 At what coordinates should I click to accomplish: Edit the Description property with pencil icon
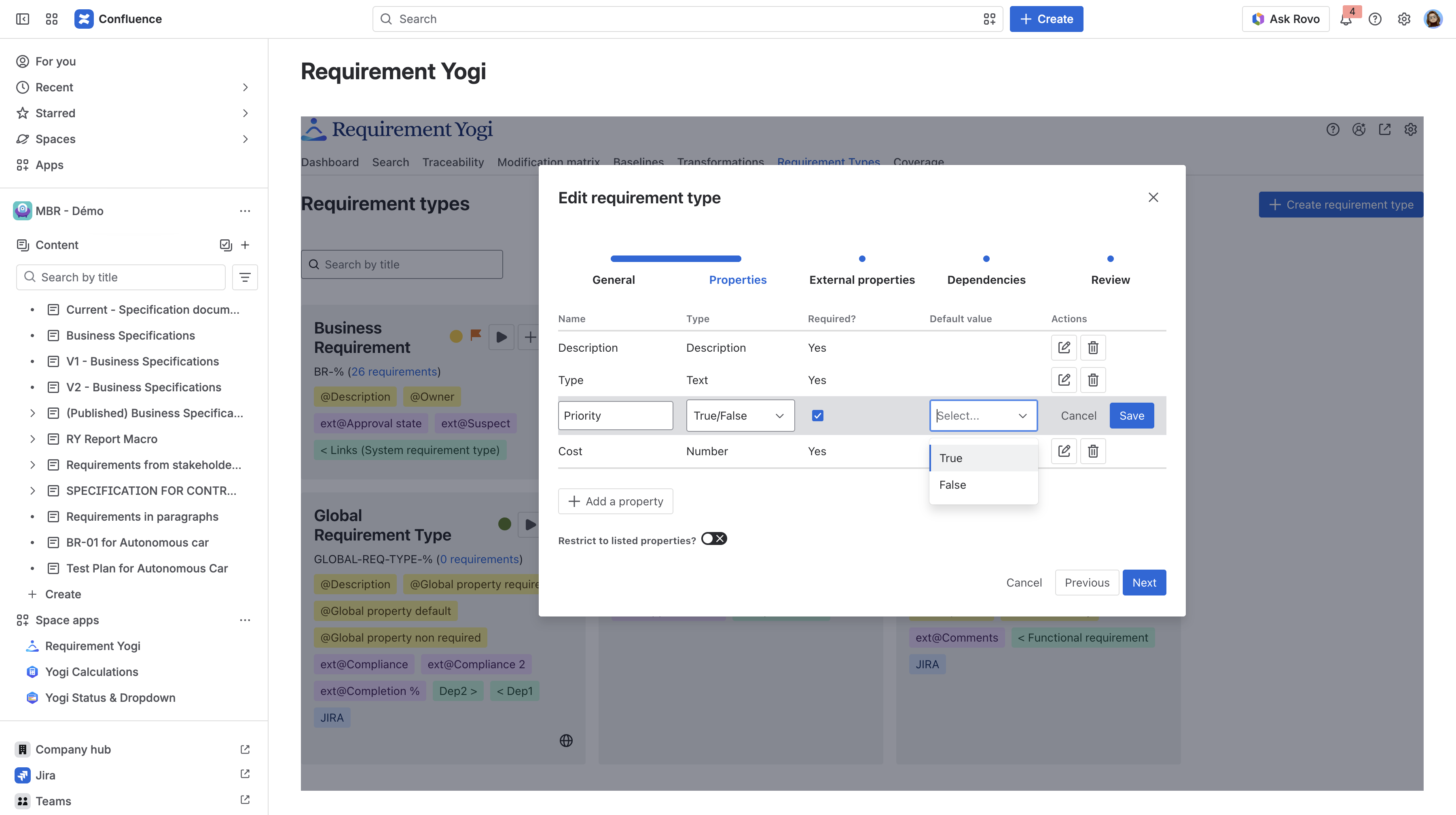coord(1064,347)
